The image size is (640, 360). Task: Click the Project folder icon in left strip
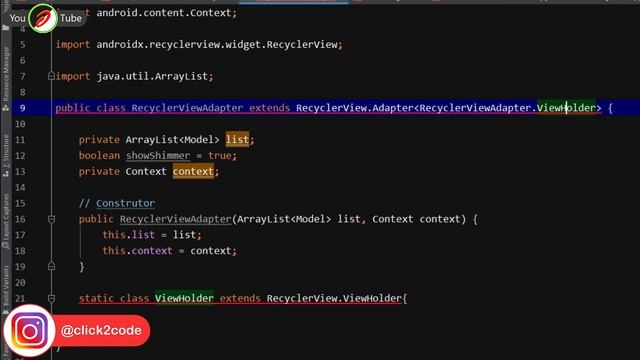coord(5,27)
